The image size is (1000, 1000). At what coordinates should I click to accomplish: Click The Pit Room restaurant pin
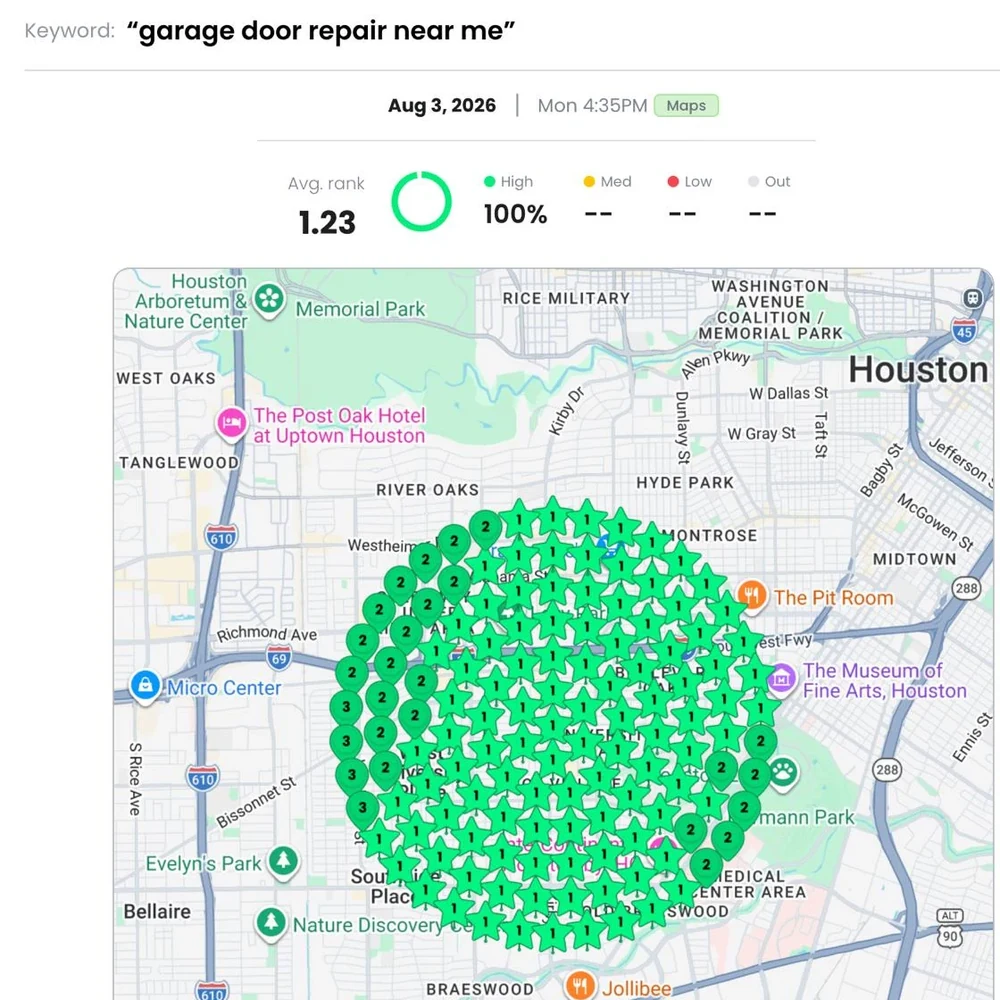pos(753,596)
